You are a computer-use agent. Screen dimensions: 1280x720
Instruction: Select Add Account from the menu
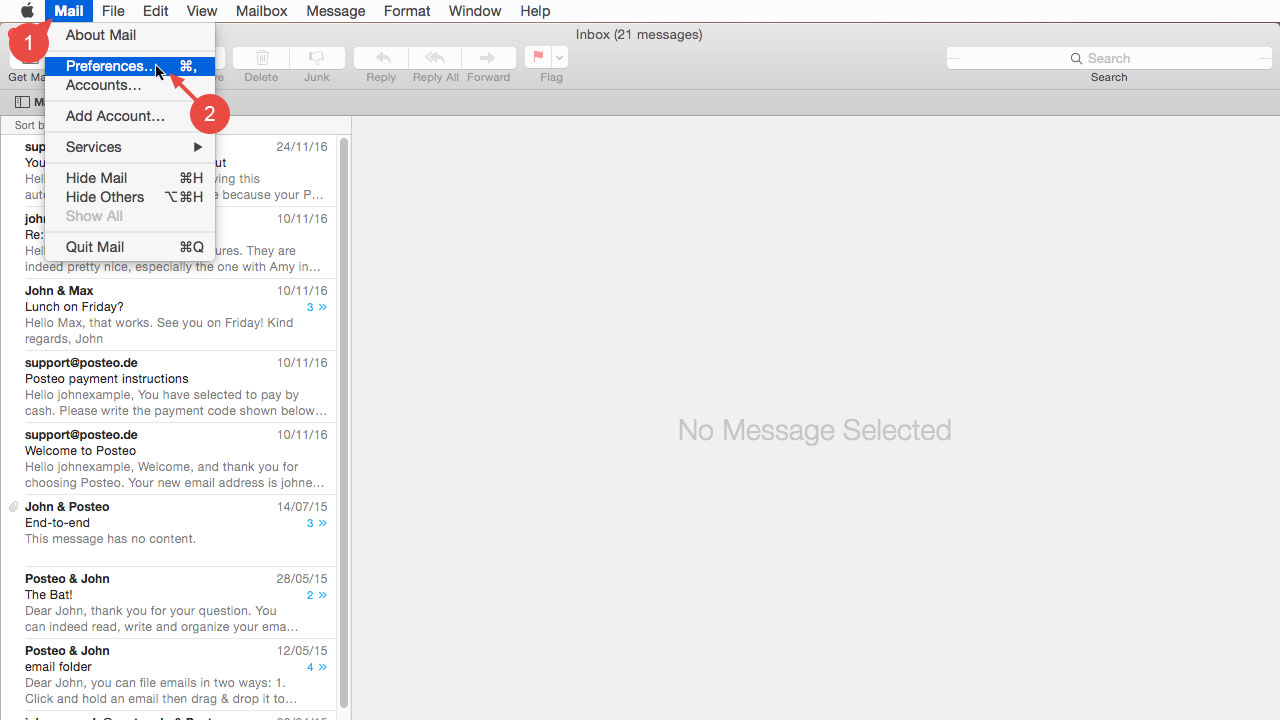(x=113, y=115)
